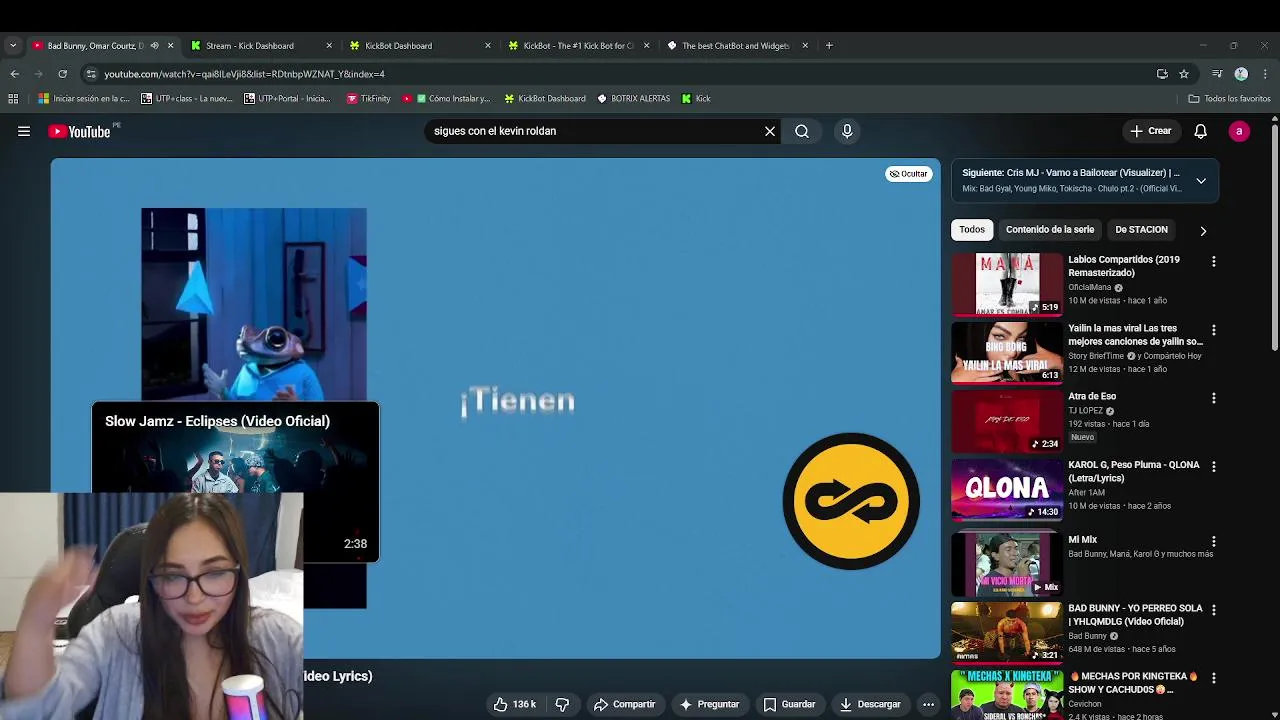The image size is (1280, 720).
Task: Open the Slow Jamz - Eclipses suggested card
Action: (236, 482)
